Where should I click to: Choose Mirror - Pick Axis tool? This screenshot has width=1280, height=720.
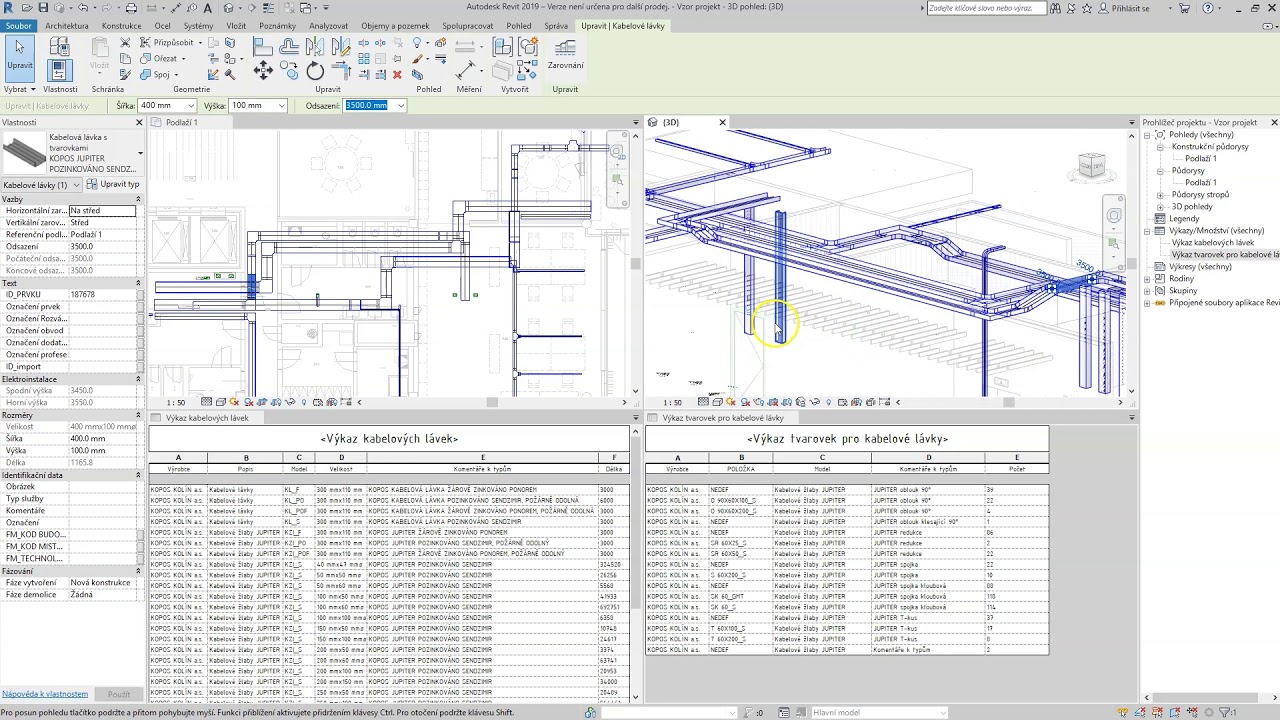click(315, 47)
